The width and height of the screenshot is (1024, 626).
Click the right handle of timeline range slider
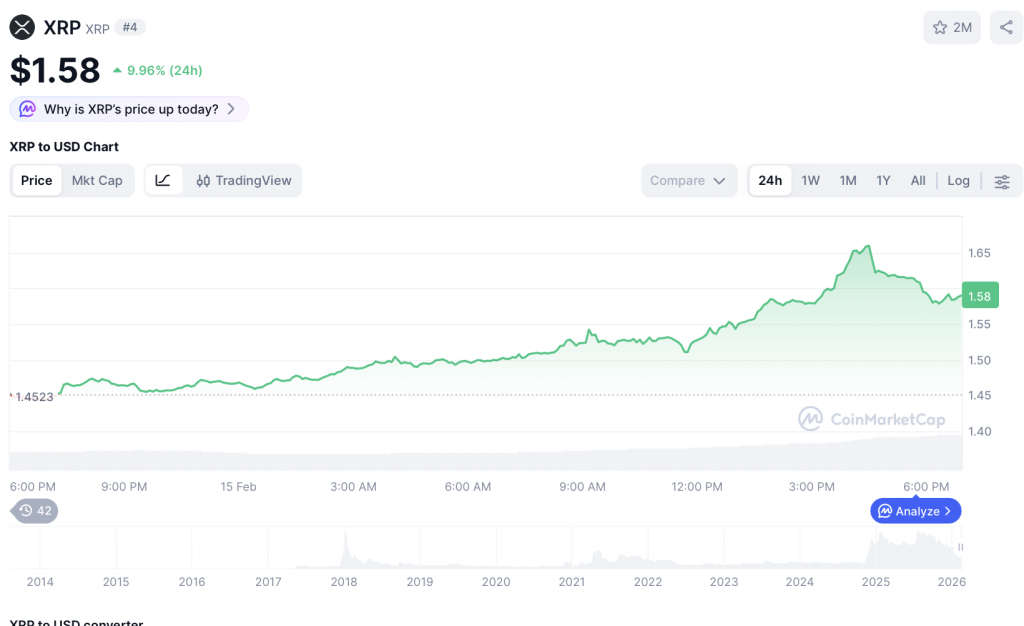[x=961, y=547]
